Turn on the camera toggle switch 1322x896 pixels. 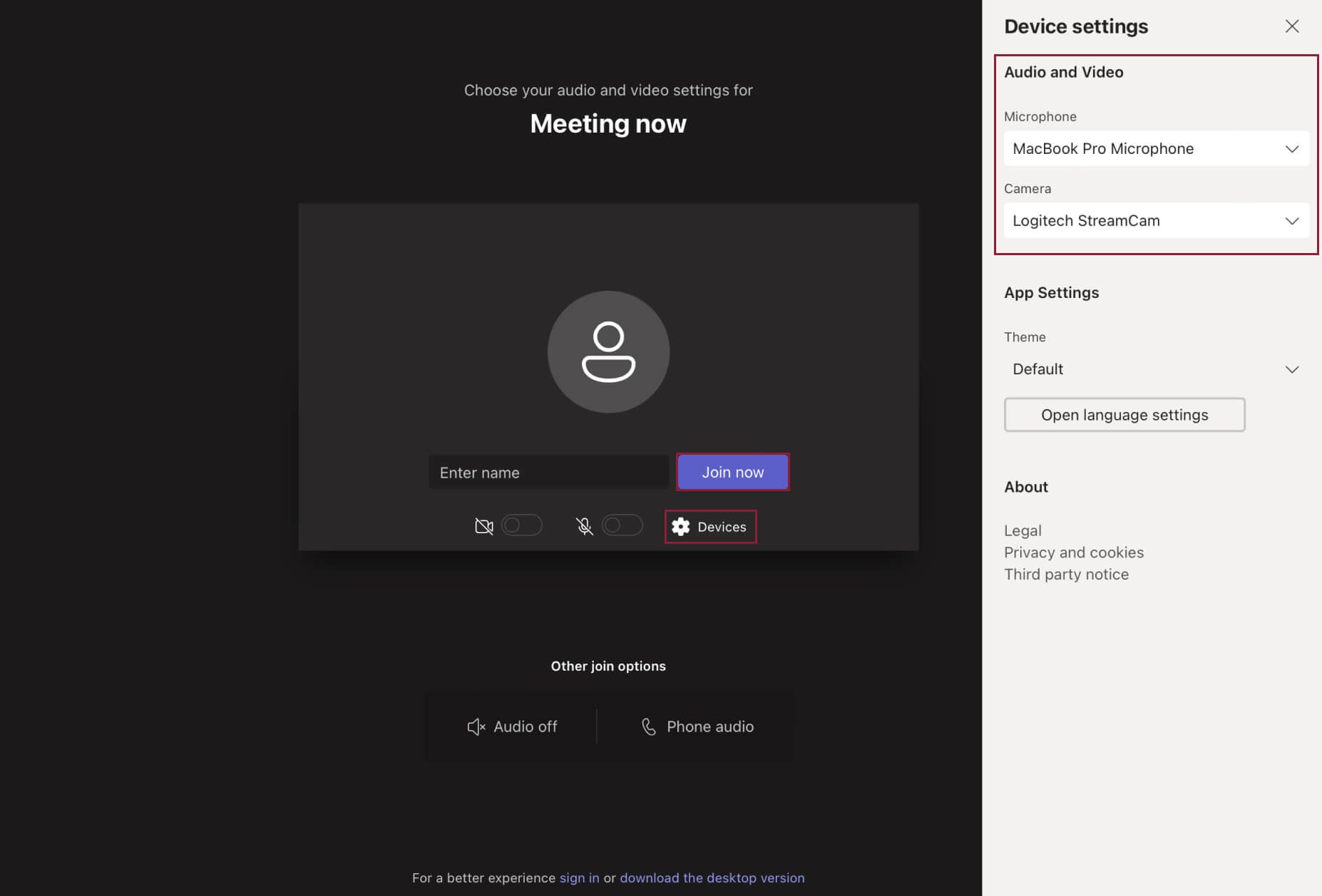(521, 526)
